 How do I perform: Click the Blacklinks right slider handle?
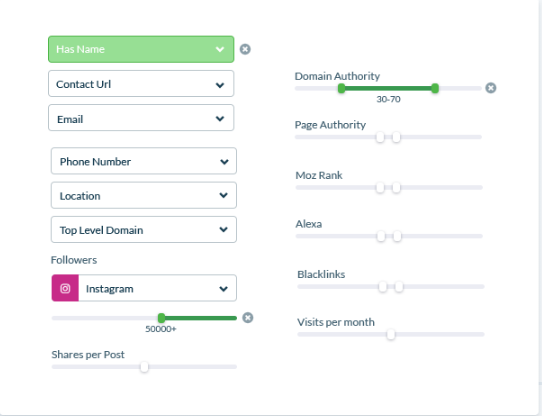coord(399,287)
